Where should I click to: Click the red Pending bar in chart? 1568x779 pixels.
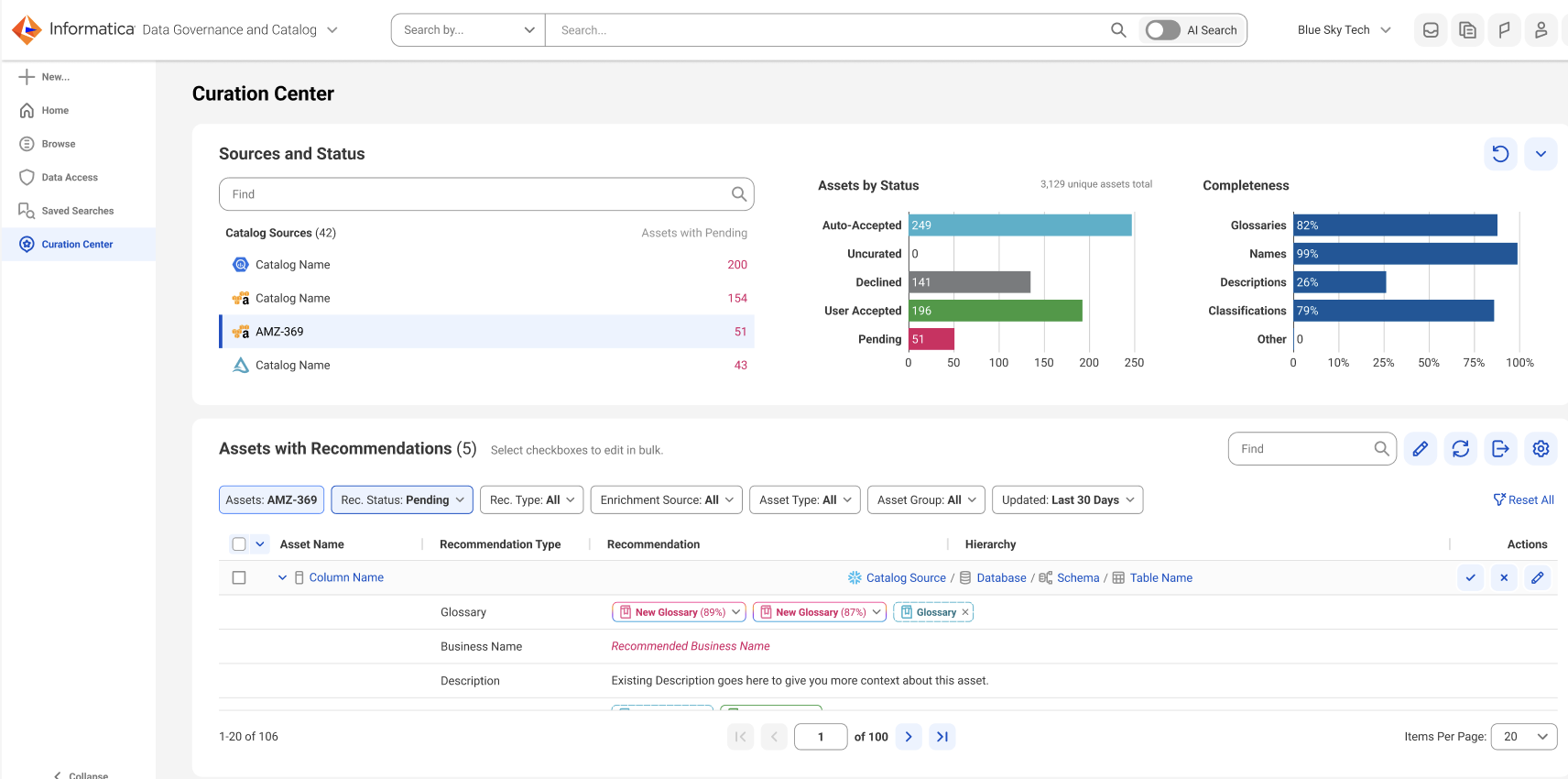pos(931,339)
